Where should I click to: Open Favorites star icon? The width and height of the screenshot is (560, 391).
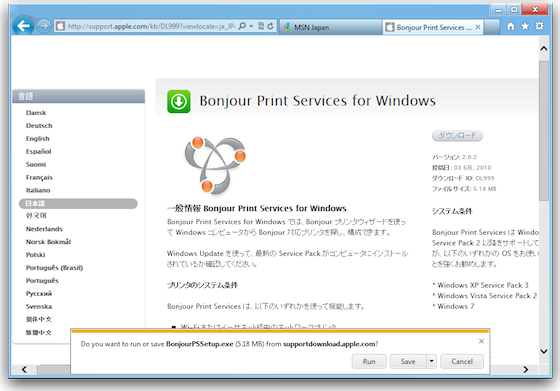point(525,26)
